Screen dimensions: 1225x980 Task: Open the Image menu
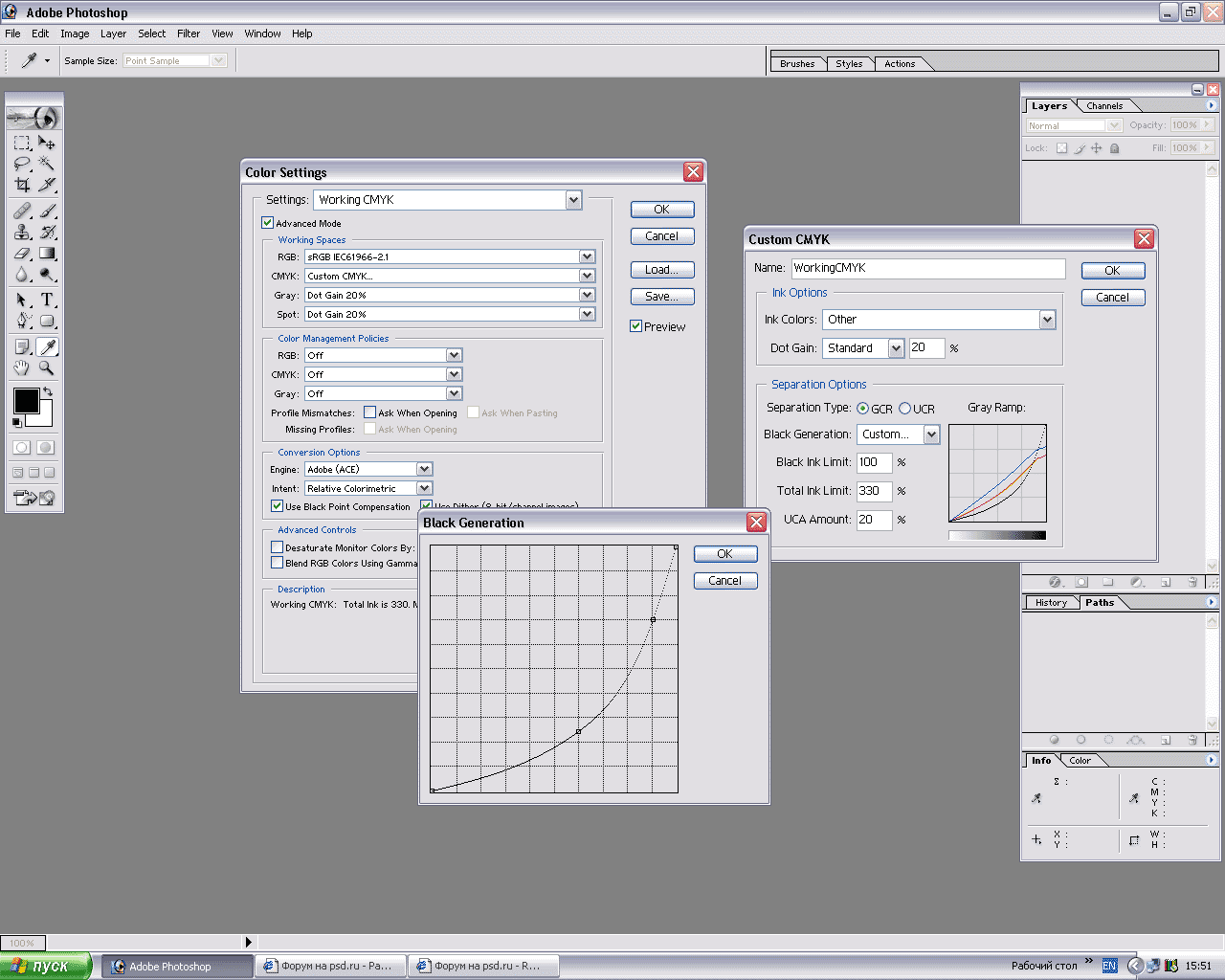coord(75,33)
